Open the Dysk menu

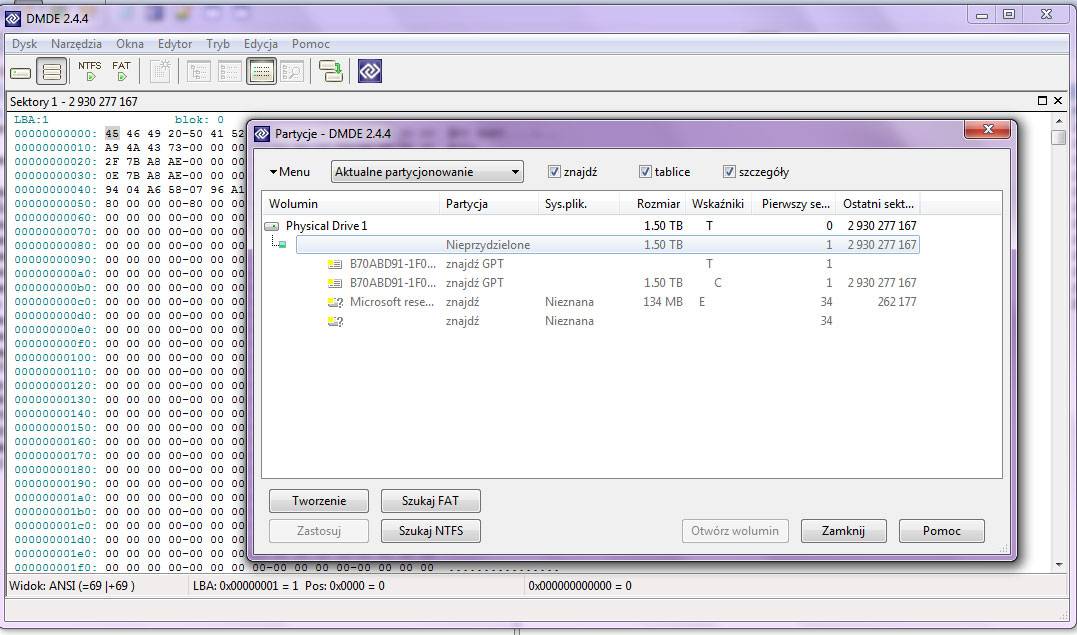coord(25,44)
